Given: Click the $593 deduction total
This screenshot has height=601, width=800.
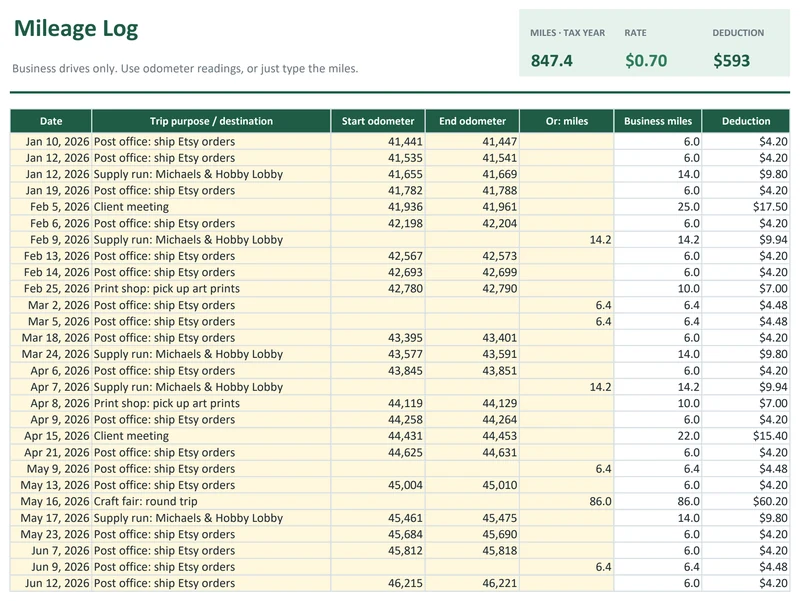Looking at the screenshot, I should click(731, 61).
